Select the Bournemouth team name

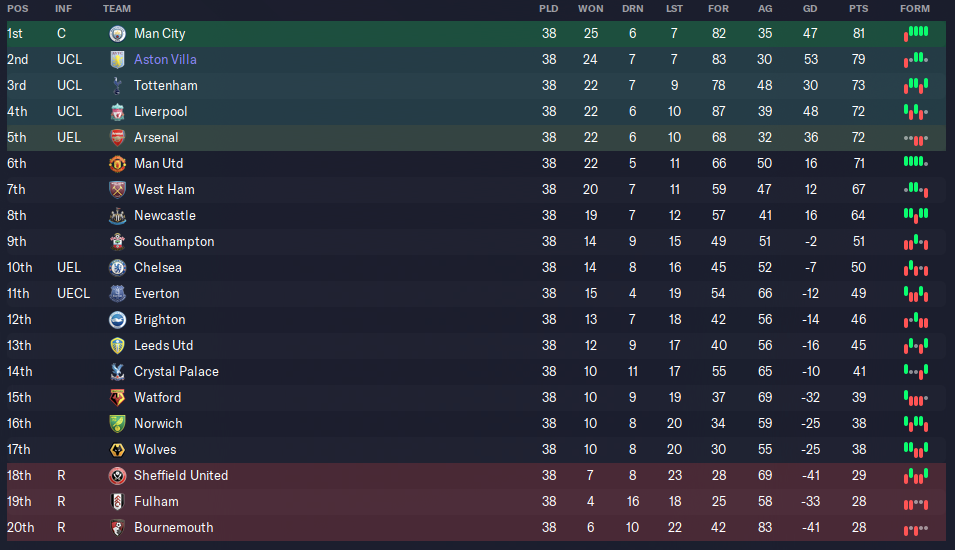click(174, 527)
